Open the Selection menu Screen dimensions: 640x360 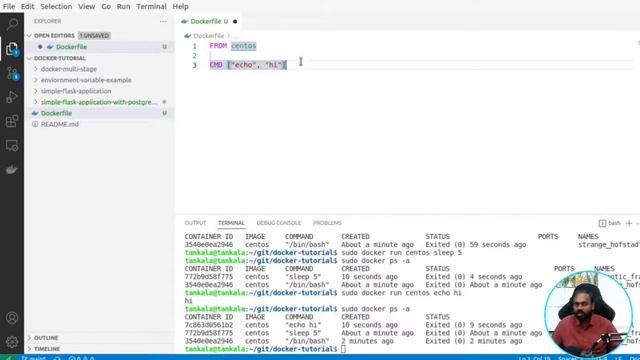click(x=56, y=7)
